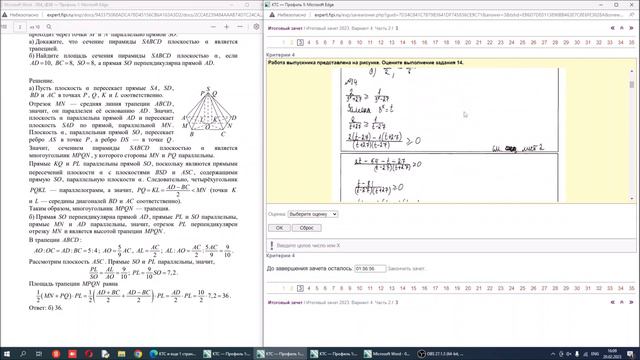Open File Explorer from the taskbar
This screenshot has height=360, width=640.
[x=122, y=354]
